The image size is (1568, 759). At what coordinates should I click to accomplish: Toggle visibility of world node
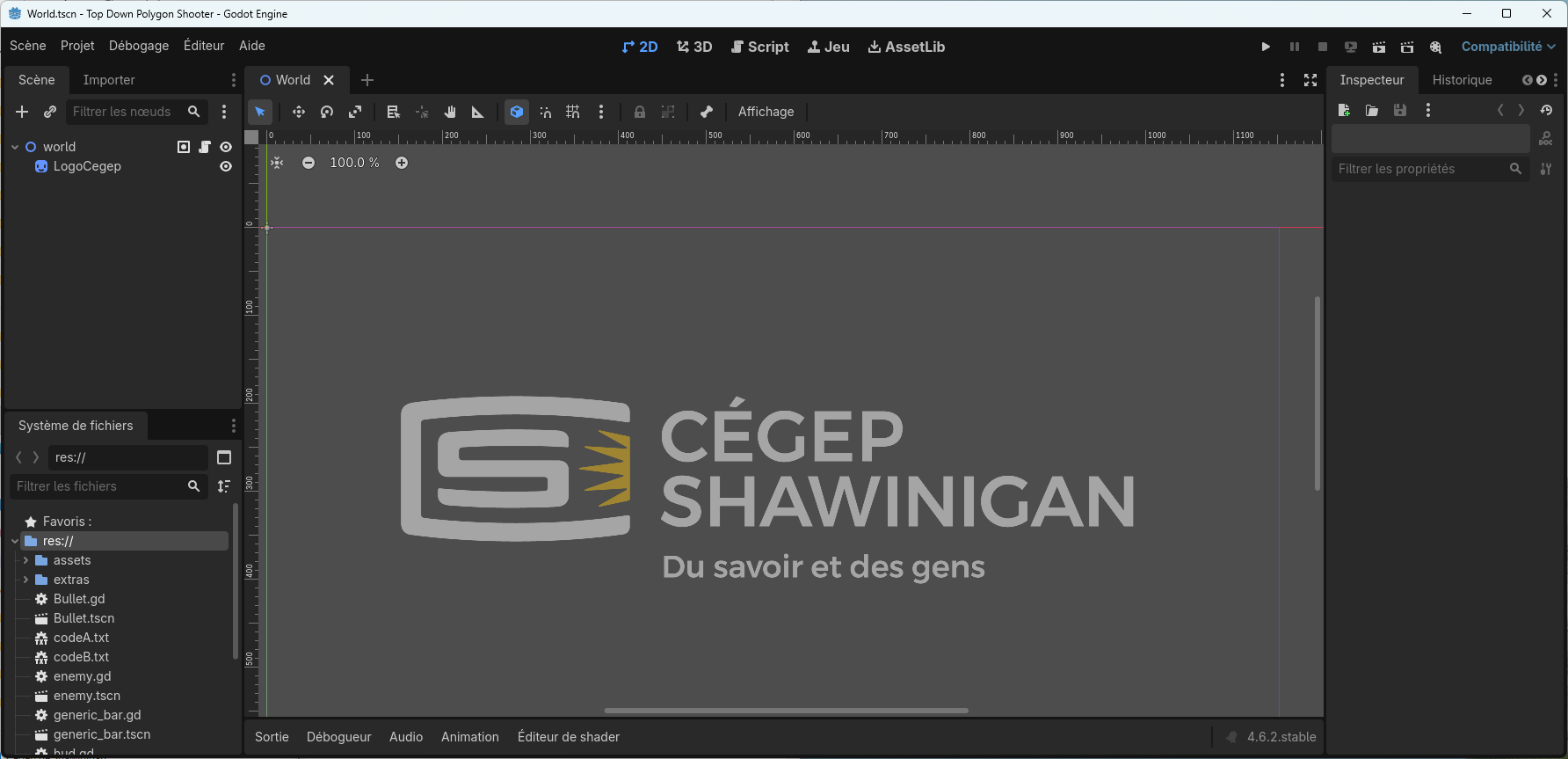(x=226, y=147)
